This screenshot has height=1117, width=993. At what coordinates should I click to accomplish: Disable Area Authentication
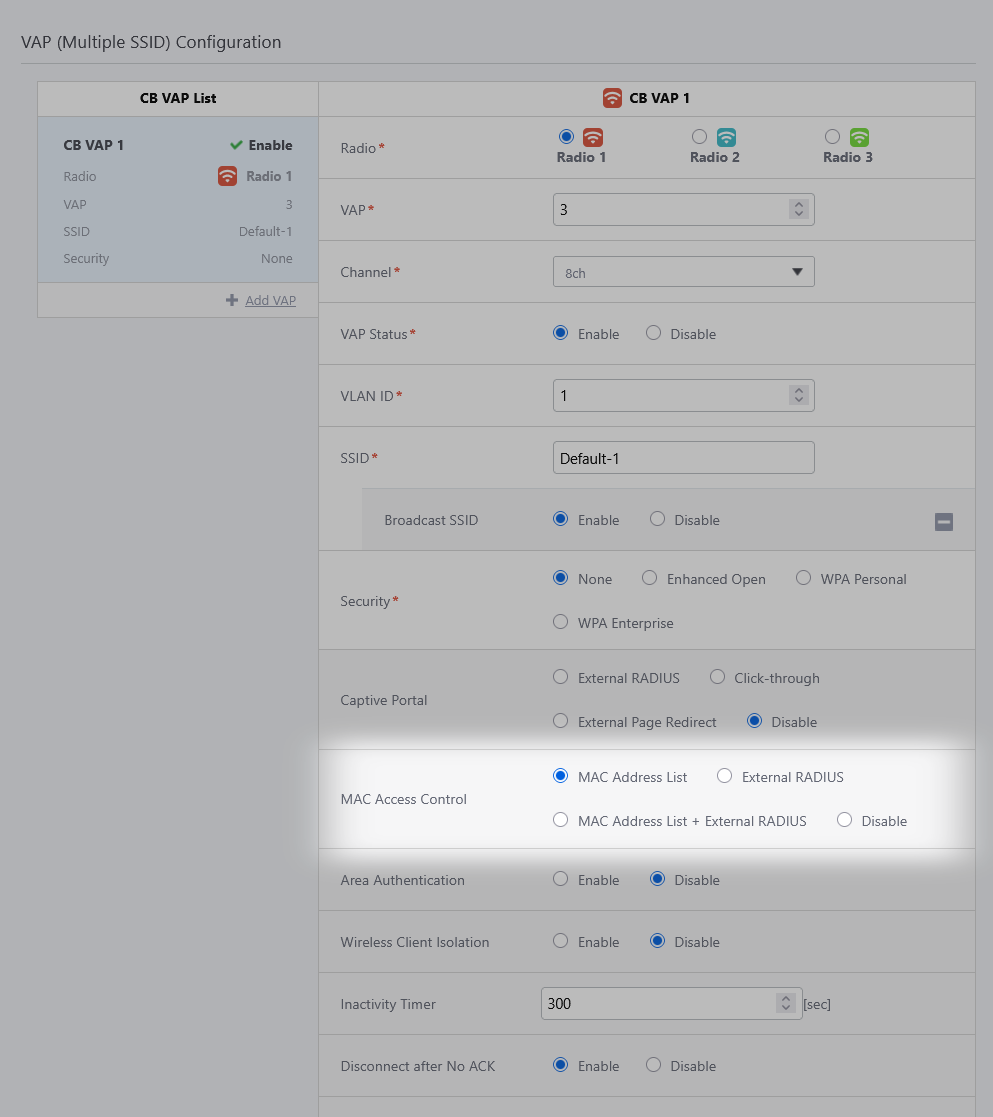[657, 879]
